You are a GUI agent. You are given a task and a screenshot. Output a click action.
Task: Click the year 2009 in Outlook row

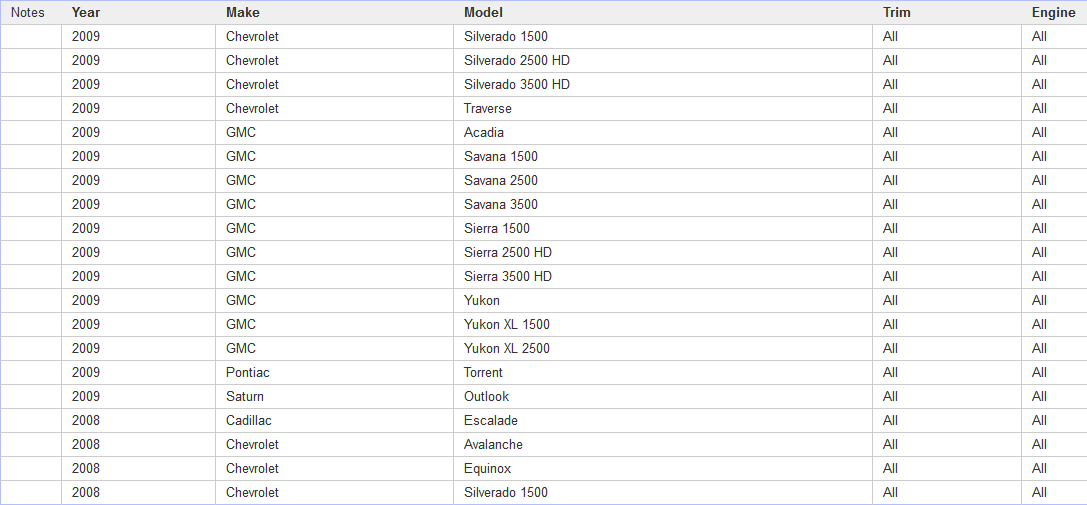139,397
